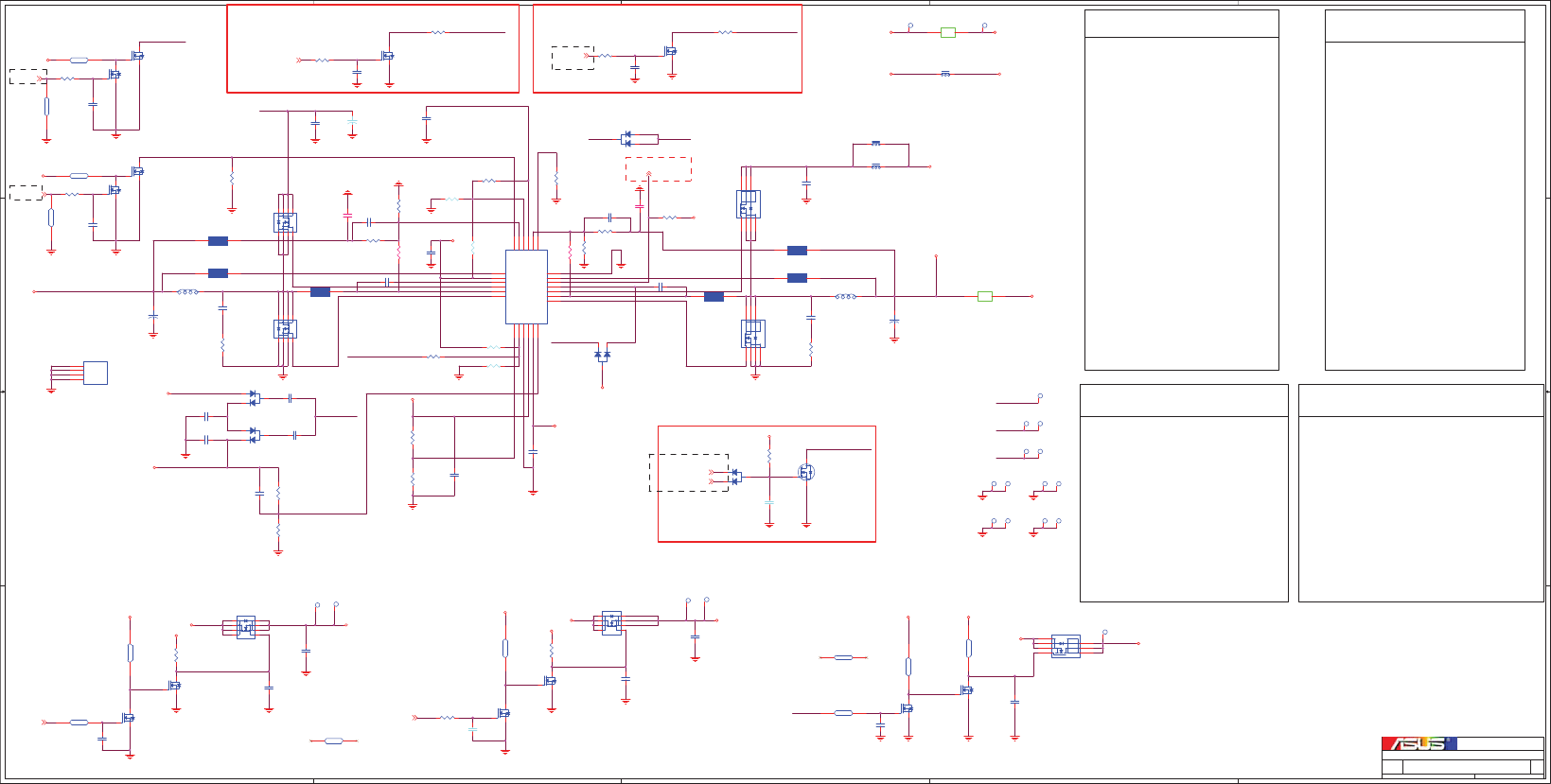Click the green component box at top right
Screen dimensions: 1551x784
pyautogui.click(x=948, y=32)
